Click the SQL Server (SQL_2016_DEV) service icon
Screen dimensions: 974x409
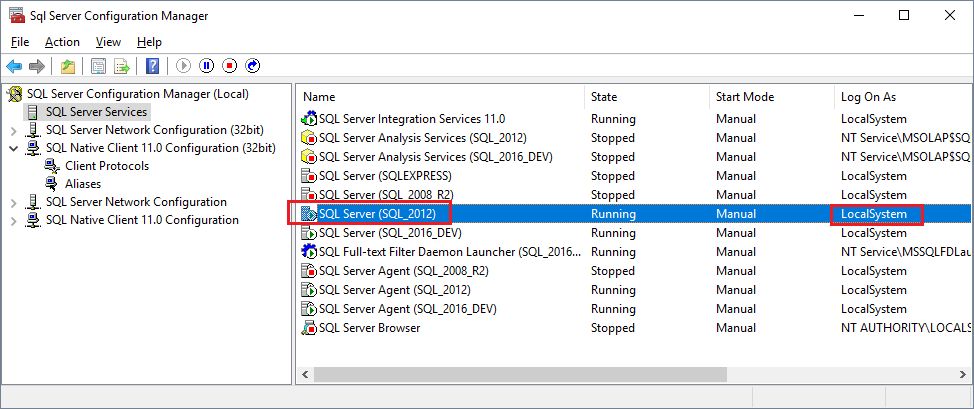[x=309, y=233]
